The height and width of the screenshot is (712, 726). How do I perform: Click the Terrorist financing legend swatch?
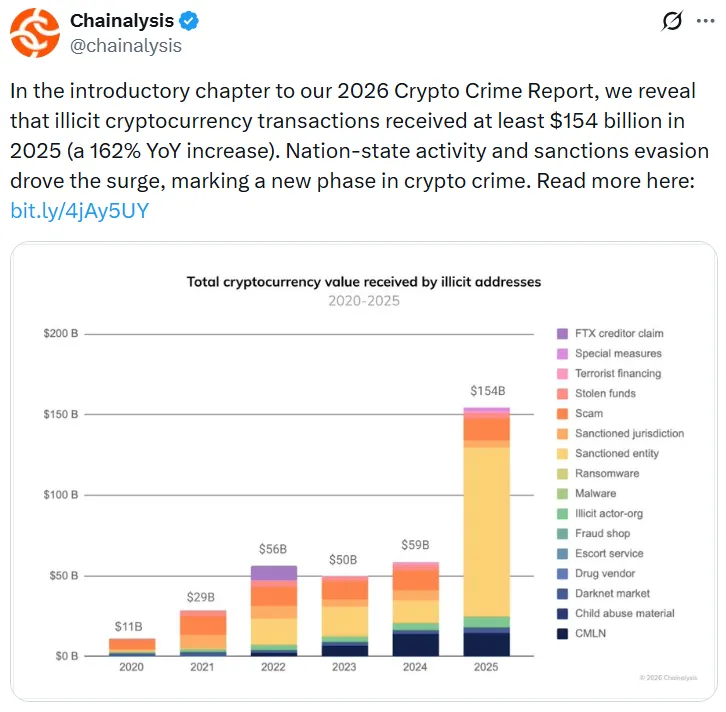pos(562,373)
